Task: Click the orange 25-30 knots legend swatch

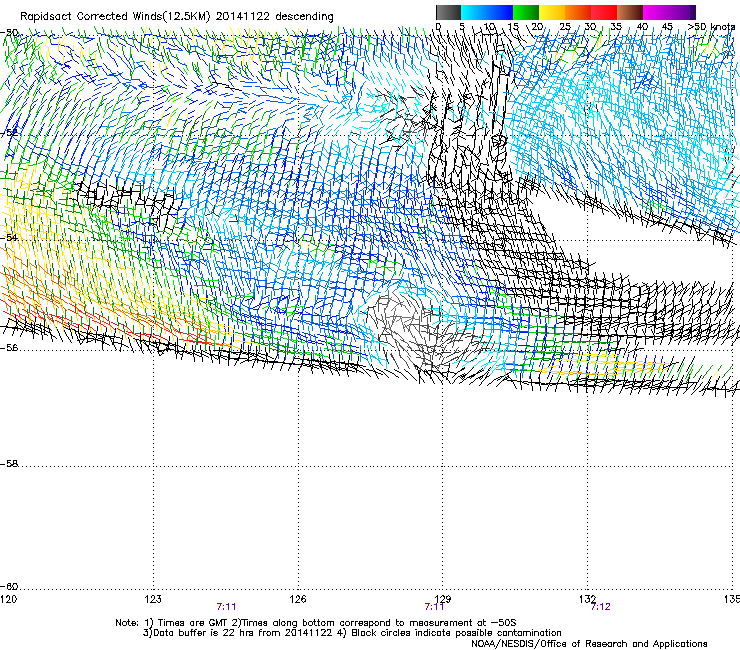Action: [578, 12]
